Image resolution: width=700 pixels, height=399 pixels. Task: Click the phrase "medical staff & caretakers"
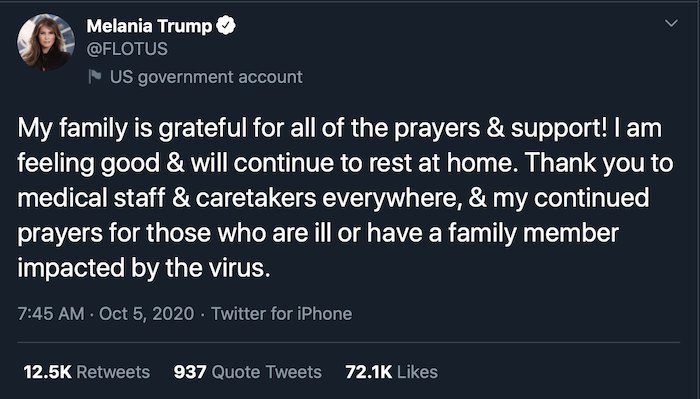point(167,198)
